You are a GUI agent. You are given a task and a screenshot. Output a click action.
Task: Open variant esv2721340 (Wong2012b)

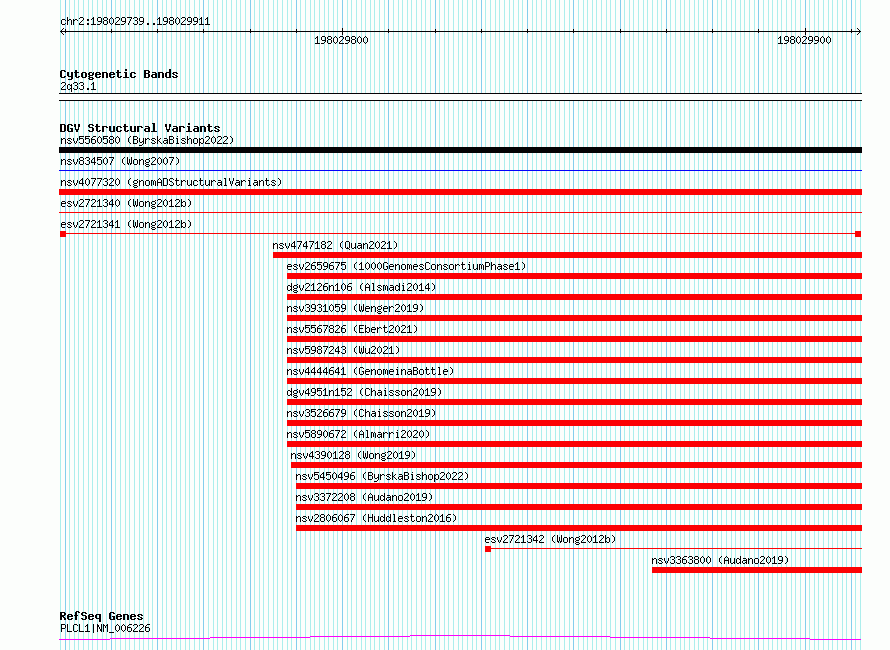(126, 203)
